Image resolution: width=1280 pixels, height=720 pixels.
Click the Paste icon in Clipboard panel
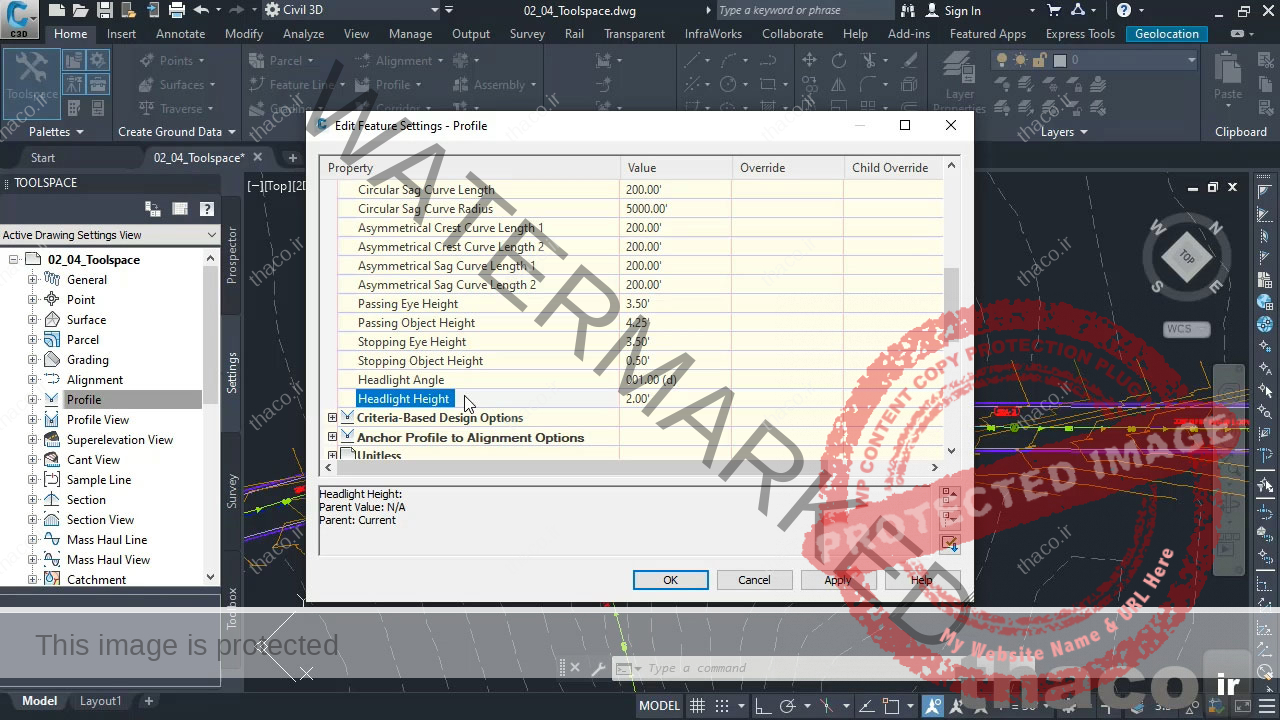coord(1228,76)
